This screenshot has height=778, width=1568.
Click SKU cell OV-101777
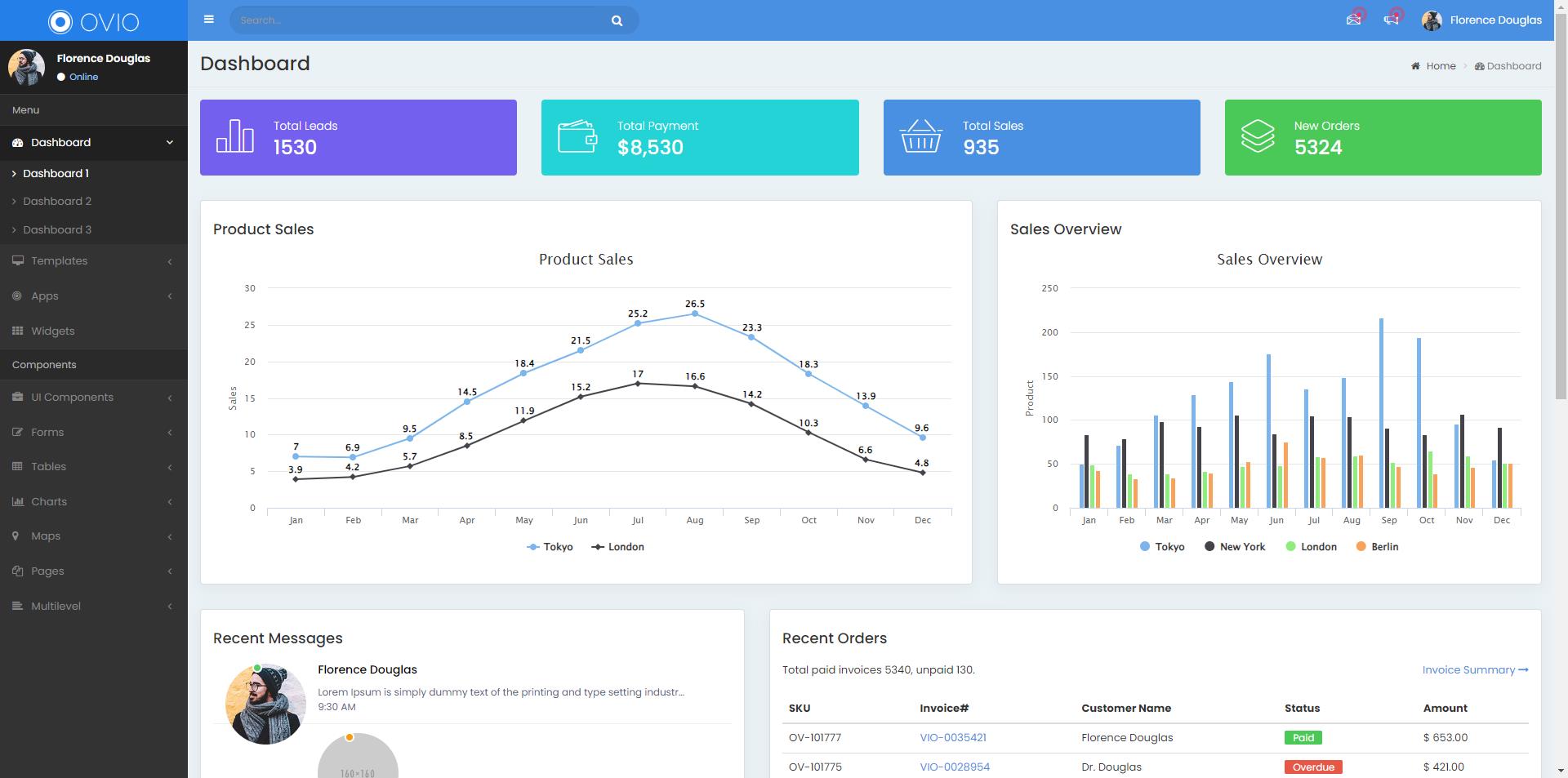click(x=815, y=738)
